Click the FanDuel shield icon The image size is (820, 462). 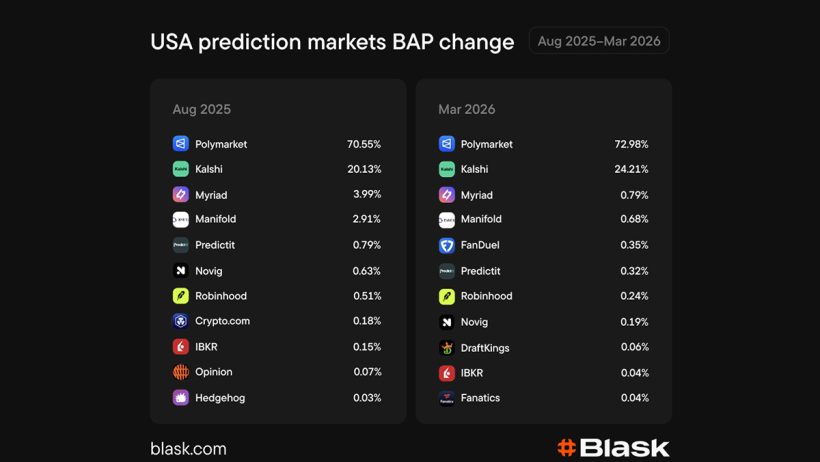pyautogui.click(x=447, y=245)
